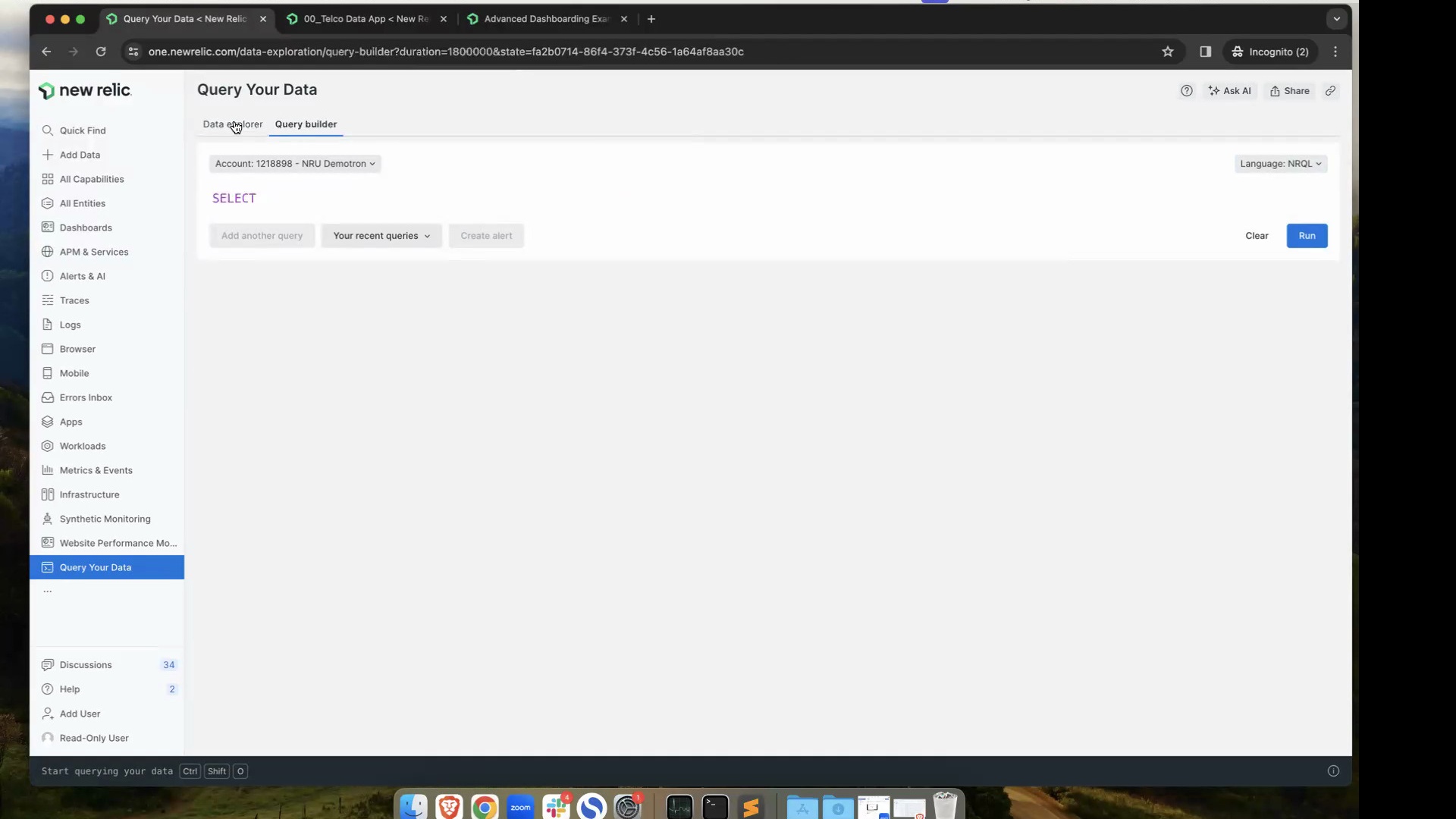The image size is (1456, 819).
Task: Click Add another query button
Action: 262,236
